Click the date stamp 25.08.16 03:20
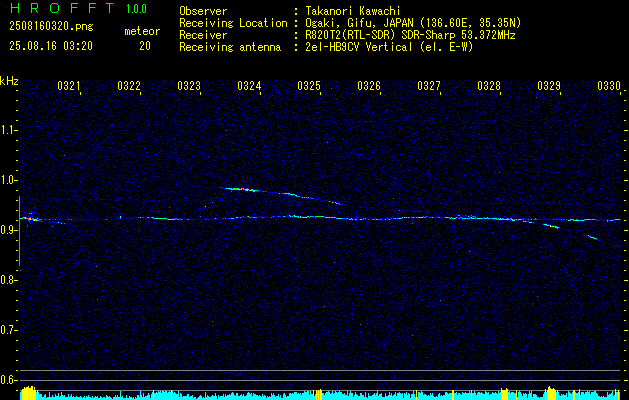Viewport: 629px width, 400px height. point(51,46)
